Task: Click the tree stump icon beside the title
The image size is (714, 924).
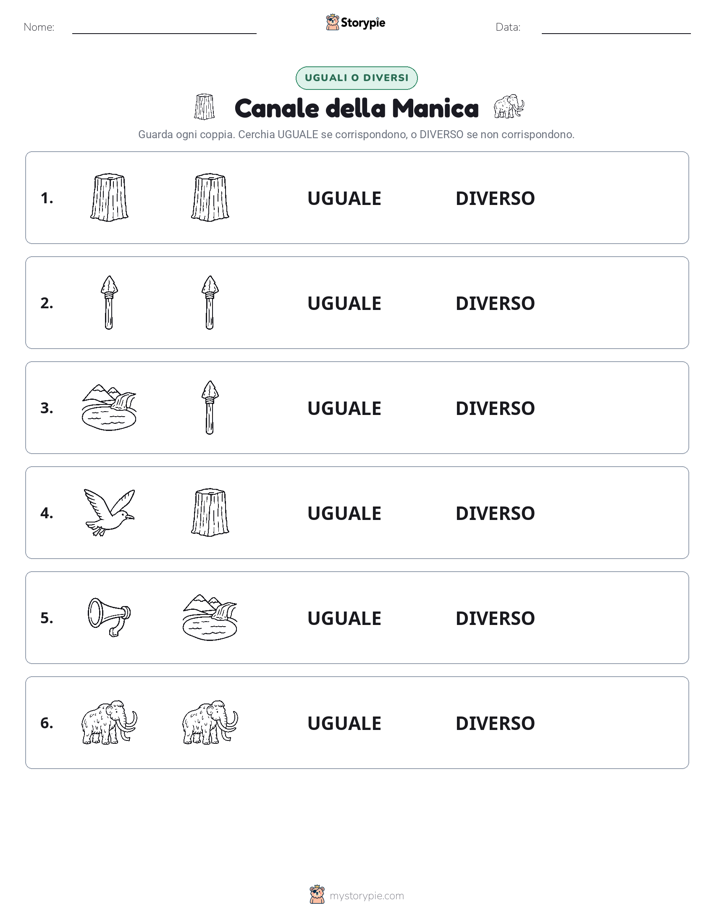Action: (204, 107)
